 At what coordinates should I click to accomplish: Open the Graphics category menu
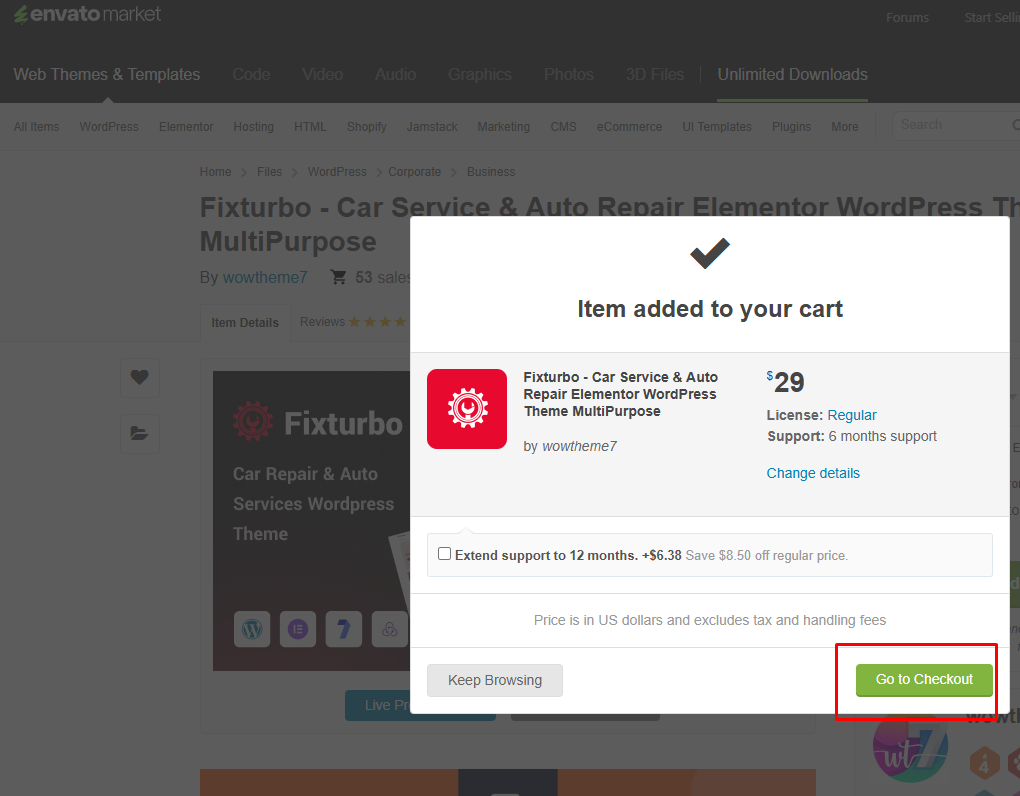click(480, 75)
